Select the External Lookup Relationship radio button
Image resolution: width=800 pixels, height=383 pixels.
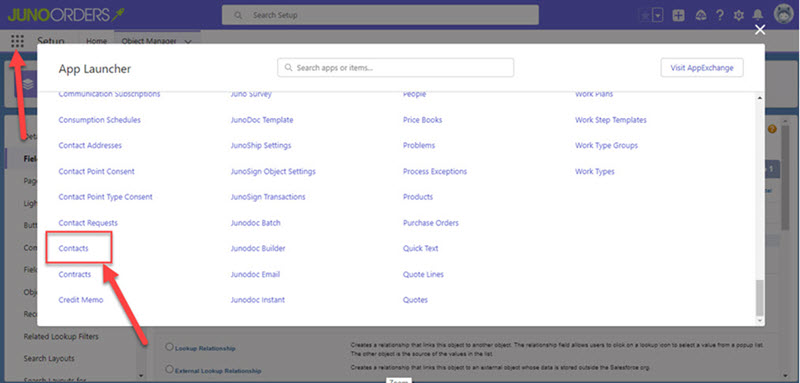(x=169, y=369)
